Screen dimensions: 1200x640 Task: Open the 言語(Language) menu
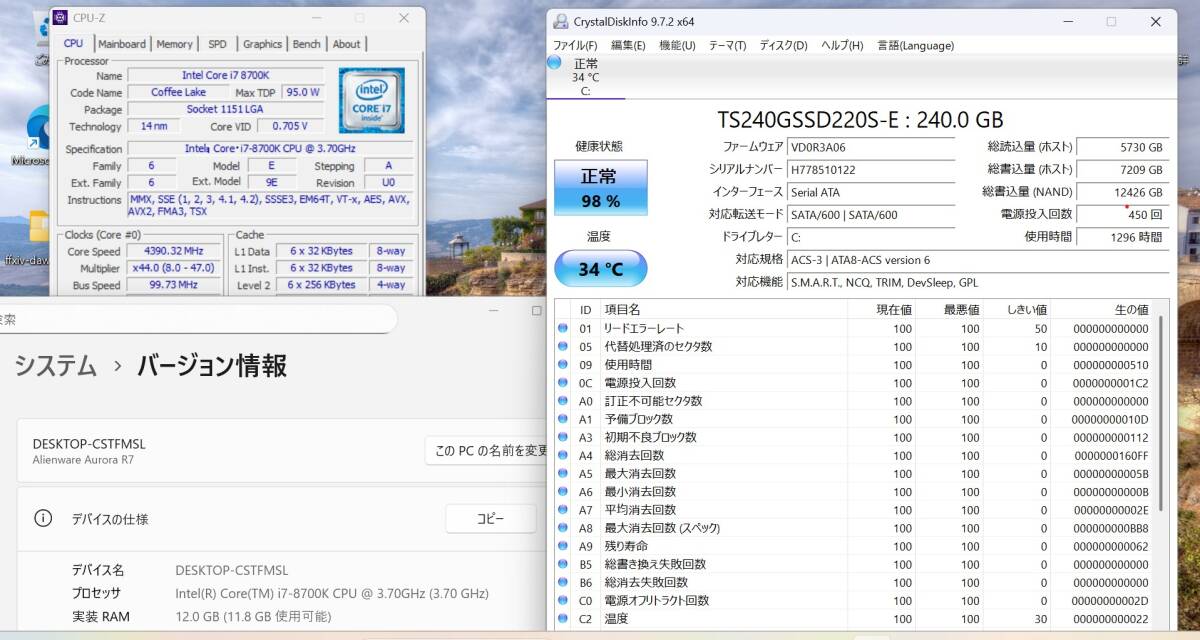(915, 46)
